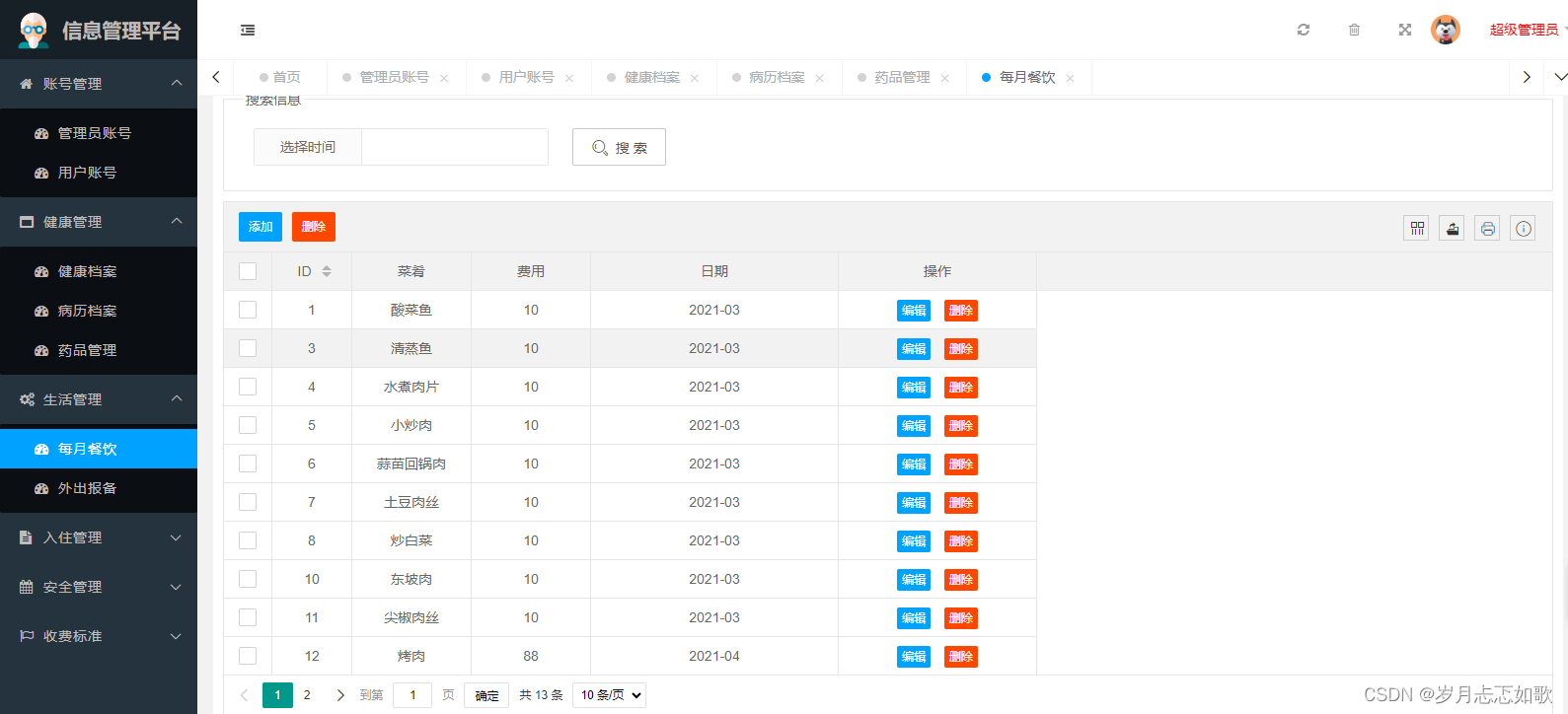This screenshot has width=1568, height=714.
Task: Check the row checkbox for 小炒肉
Action: pyautogui.click(x=248, y=425)
